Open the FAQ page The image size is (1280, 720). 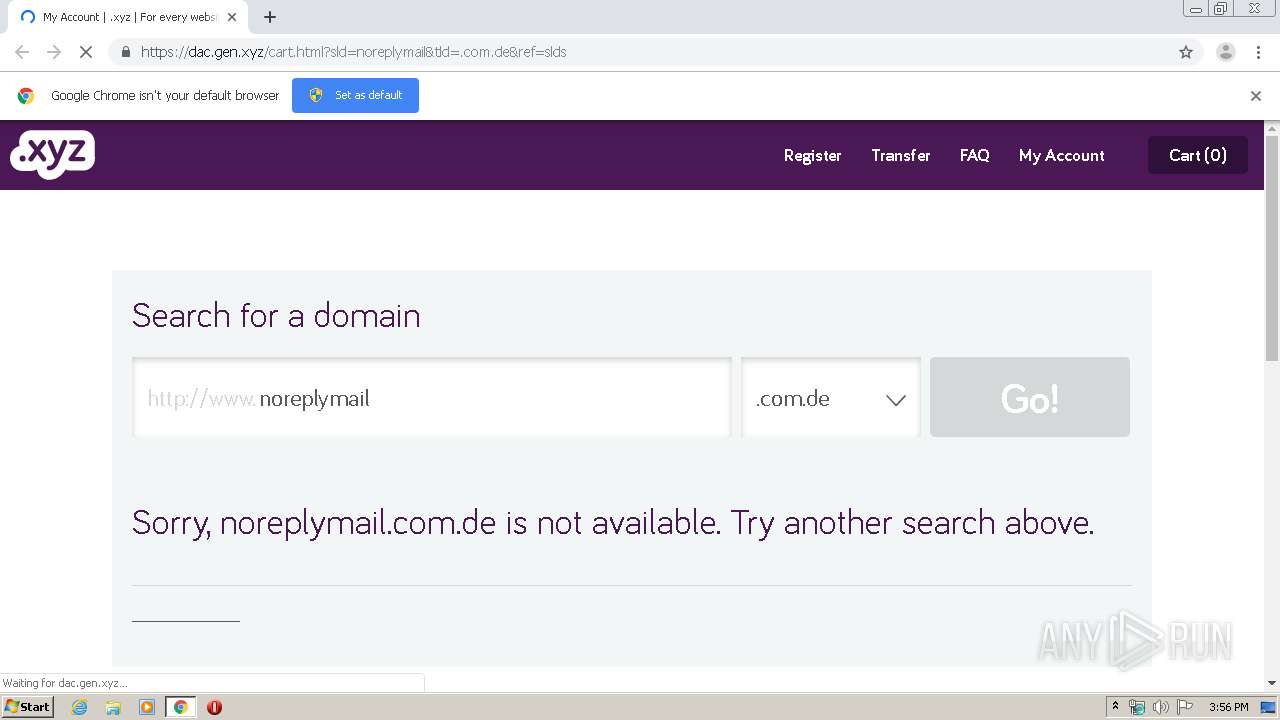coord(974,155)
